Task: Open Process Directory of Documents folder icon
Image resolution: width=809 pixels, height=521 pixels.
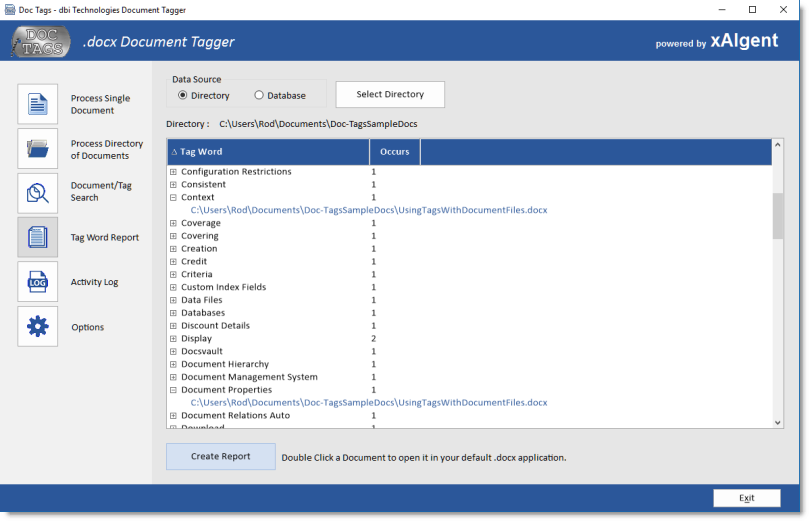Action: tap(38, 149)
